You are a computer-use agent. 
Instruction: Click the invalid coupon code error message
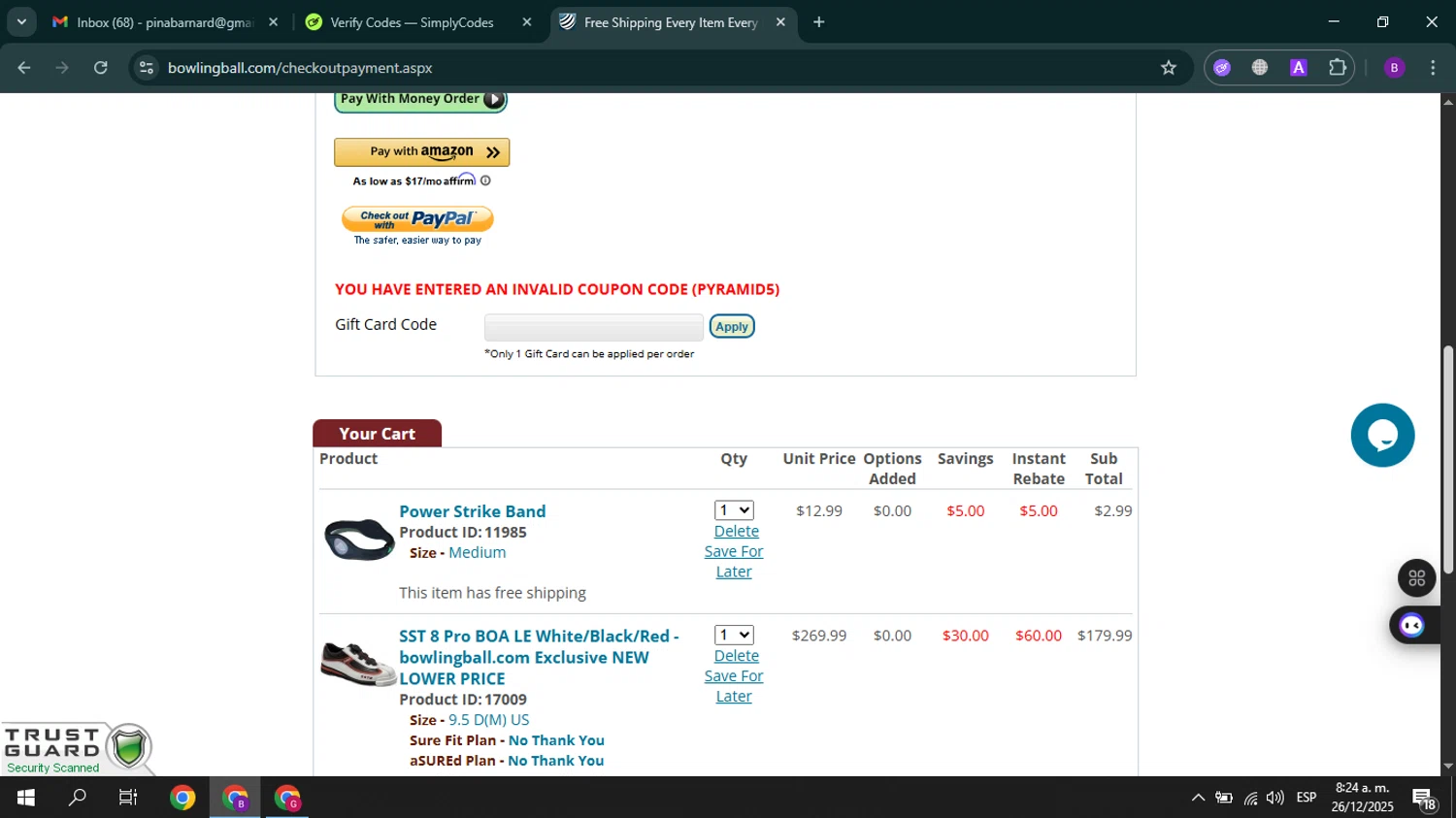(557, 289)
